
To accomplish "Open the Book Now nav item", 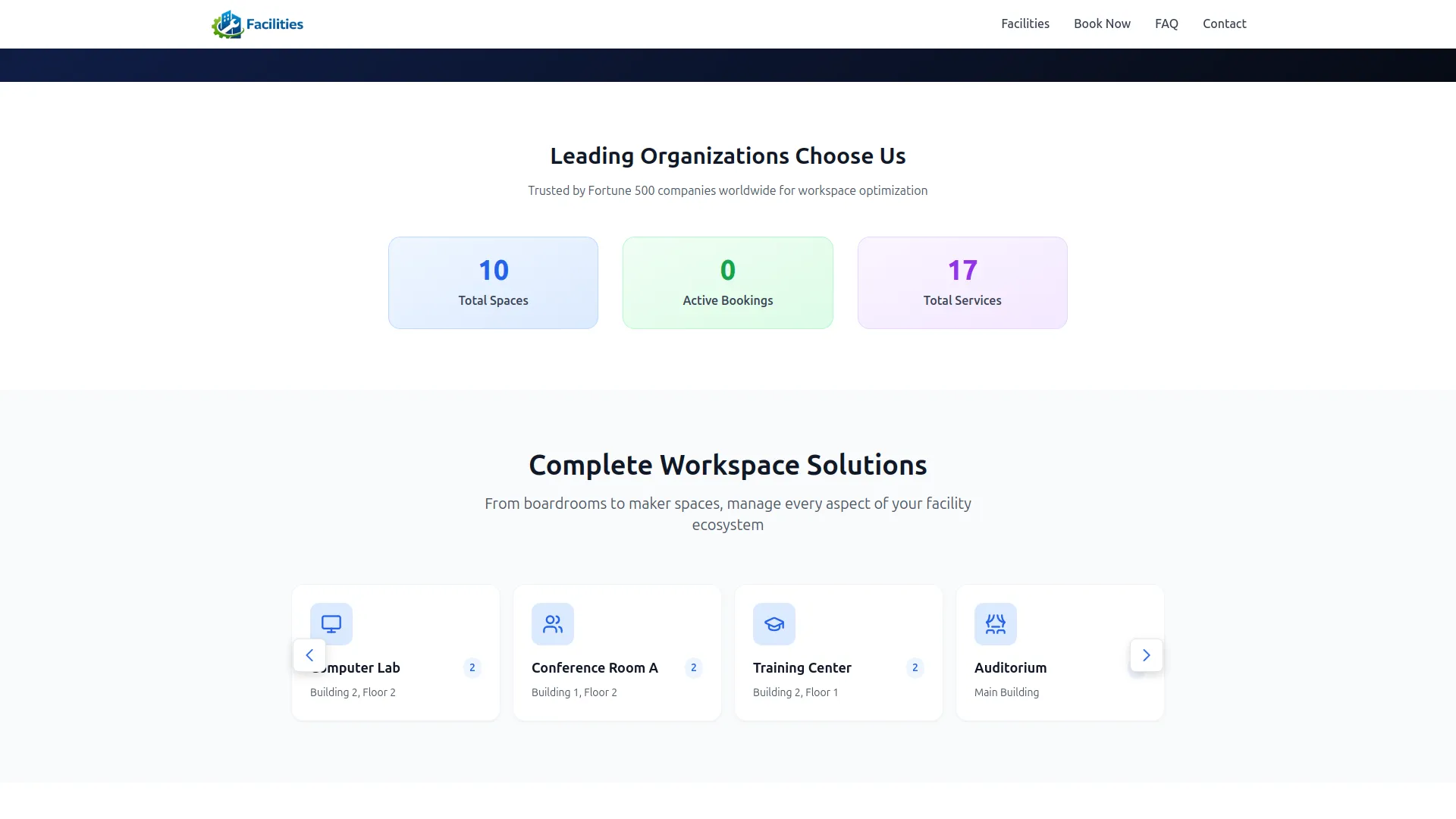I will click(x=1102, y=24).
